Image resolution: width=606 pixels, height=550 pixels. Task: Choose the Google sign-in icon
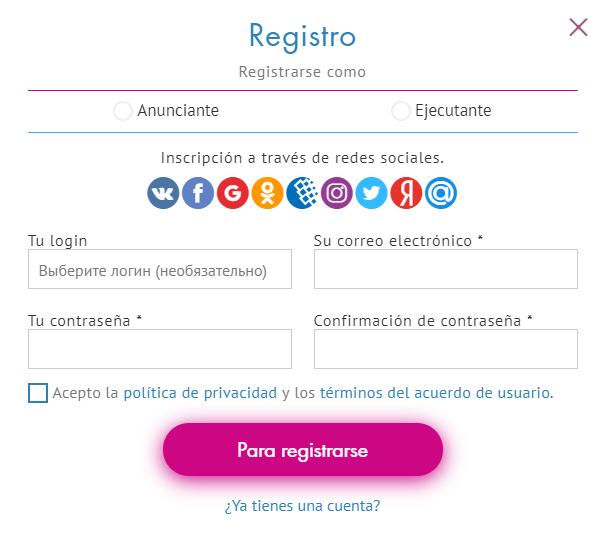[232, 192]
